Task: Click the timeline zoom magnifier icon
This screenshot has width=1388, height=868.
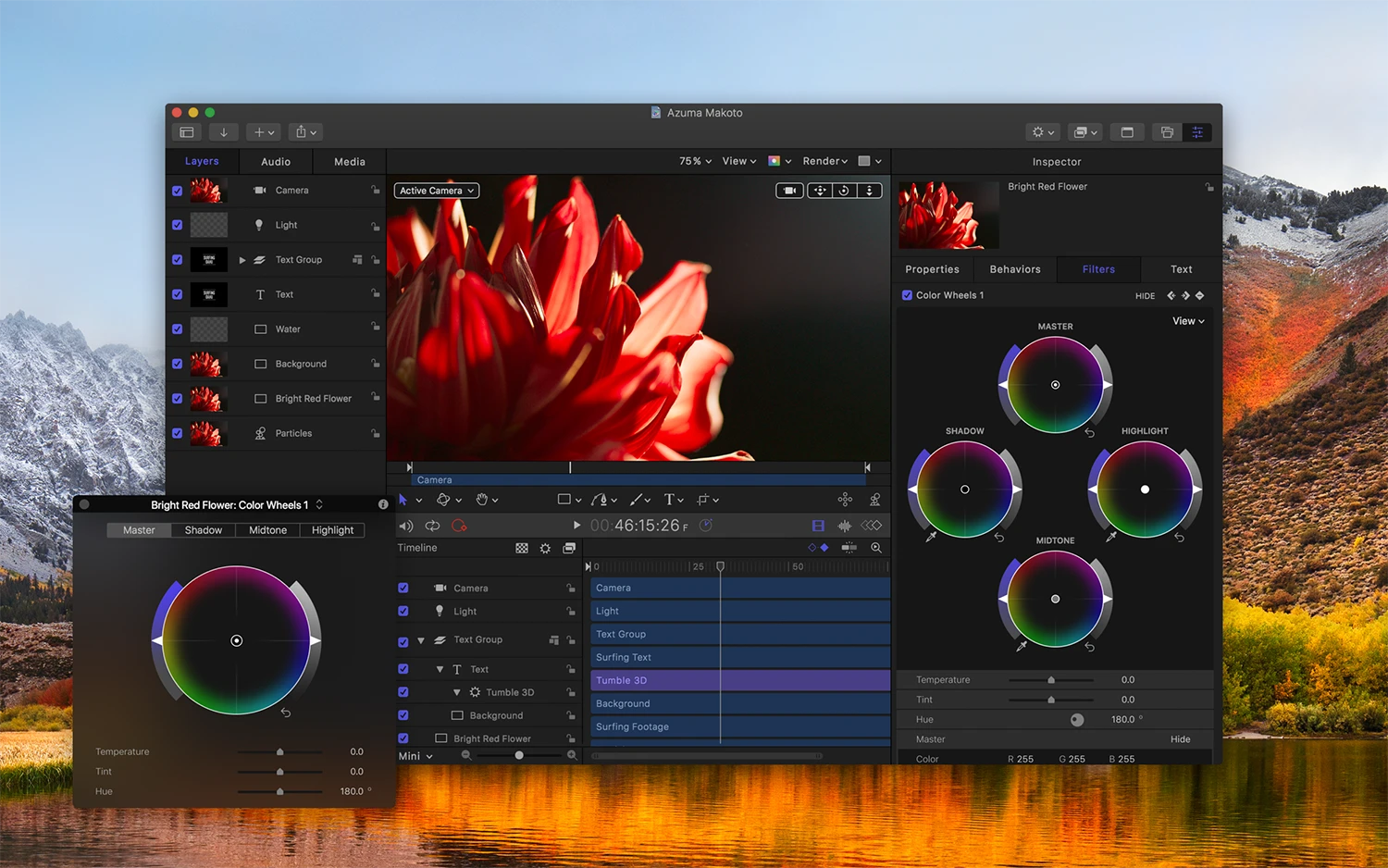Action: (875, 547)
